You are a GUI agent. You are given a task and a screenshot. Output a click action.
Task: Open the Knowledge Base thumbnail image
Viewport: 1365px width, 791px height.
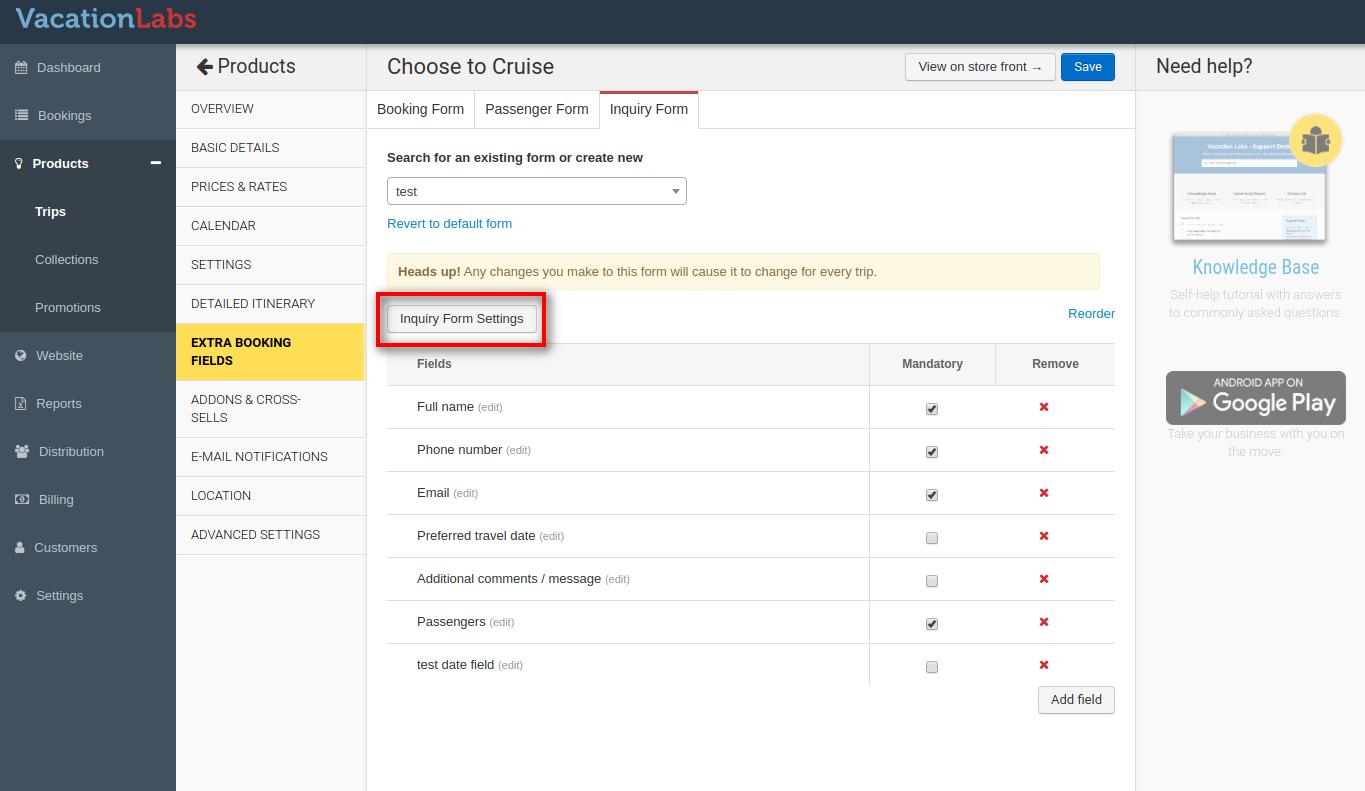(1249, 188)
